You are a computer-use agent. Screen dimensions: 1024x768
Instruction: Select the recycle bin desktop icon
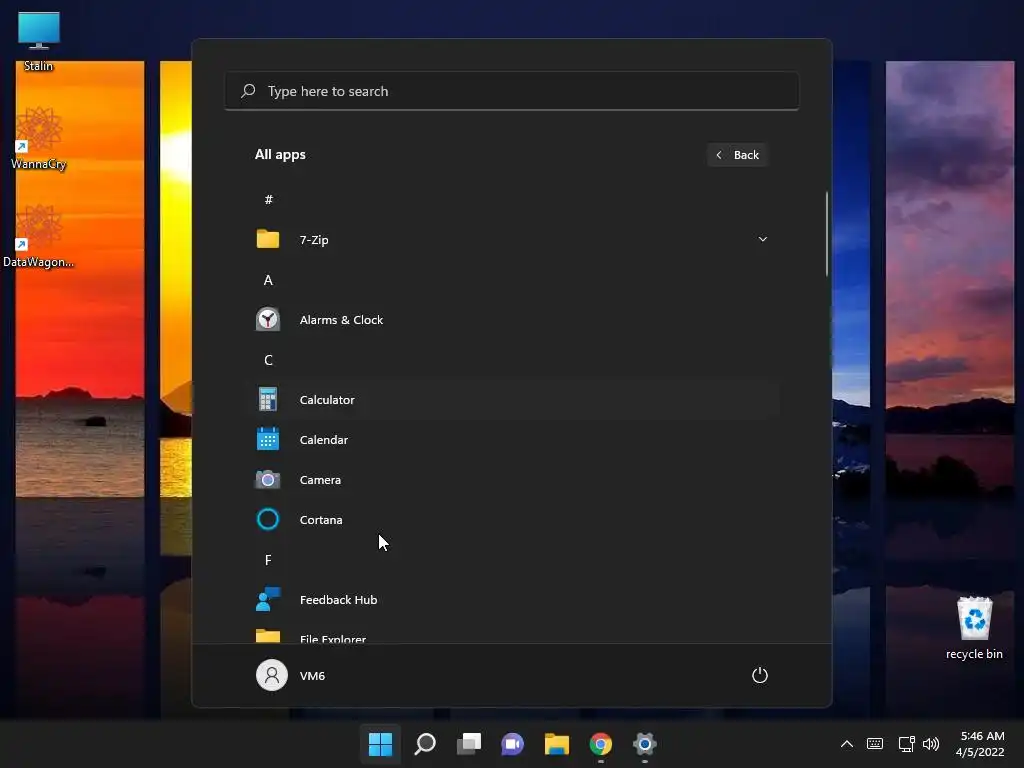974,627
